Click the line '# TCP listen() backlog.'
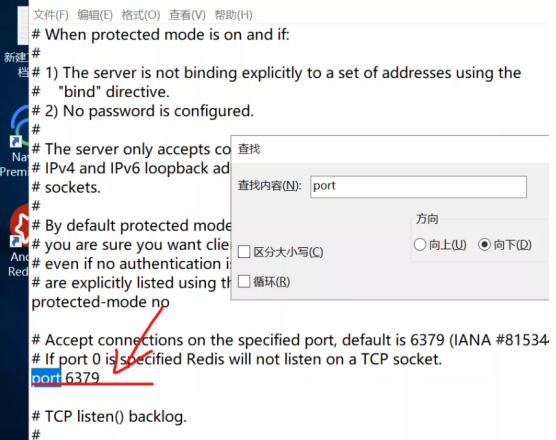This screenshot has height=440, width=556. pyautogui.click(x=109, y=416)
